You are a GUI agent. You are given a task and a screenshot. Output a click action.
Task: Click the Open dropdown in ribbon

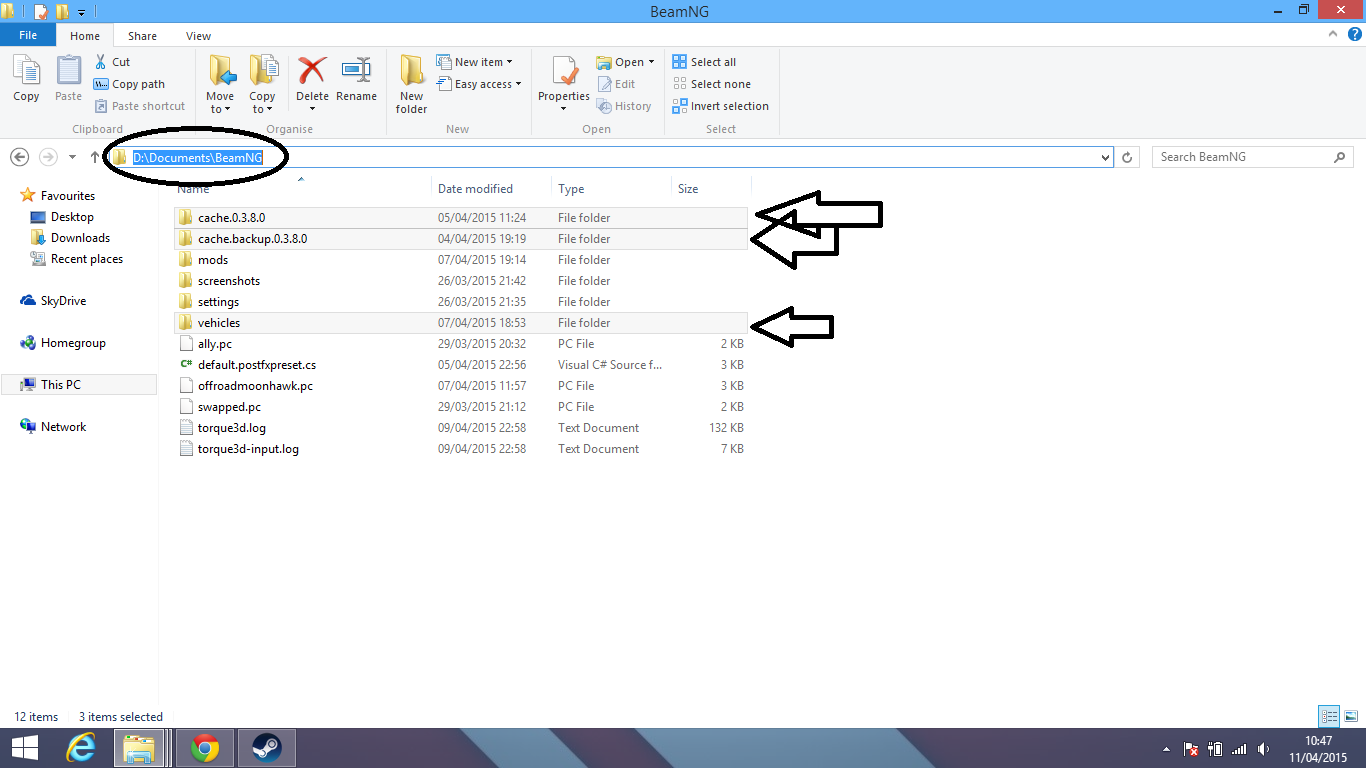[x=625, y=62]
